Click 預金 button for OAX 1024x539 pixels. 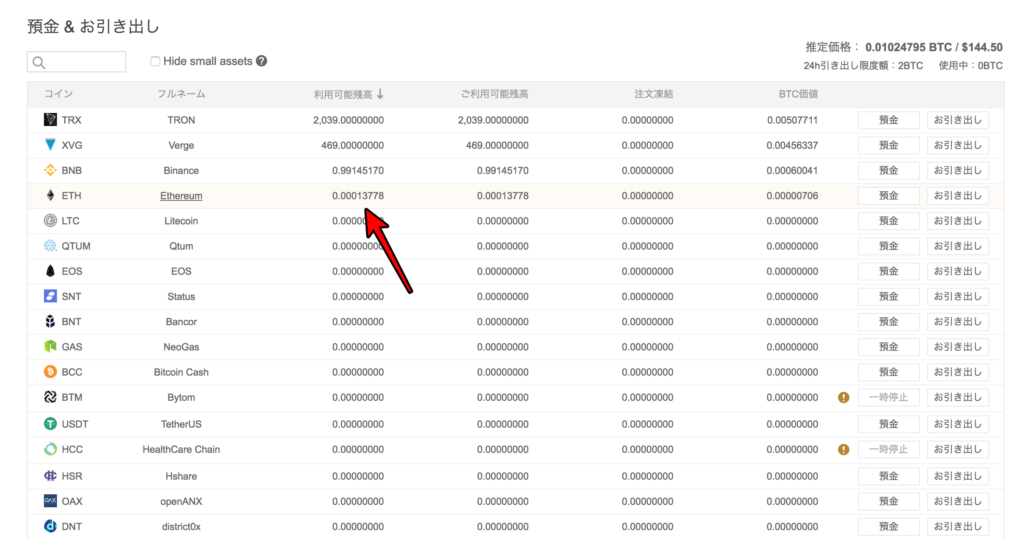pyautogui.click(x=888, y=501)
